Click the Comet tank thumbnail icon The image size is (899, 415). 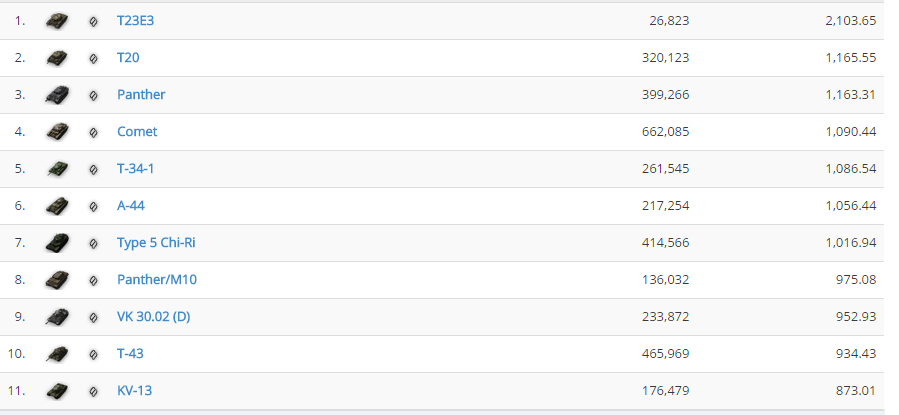tap(57, 132)
